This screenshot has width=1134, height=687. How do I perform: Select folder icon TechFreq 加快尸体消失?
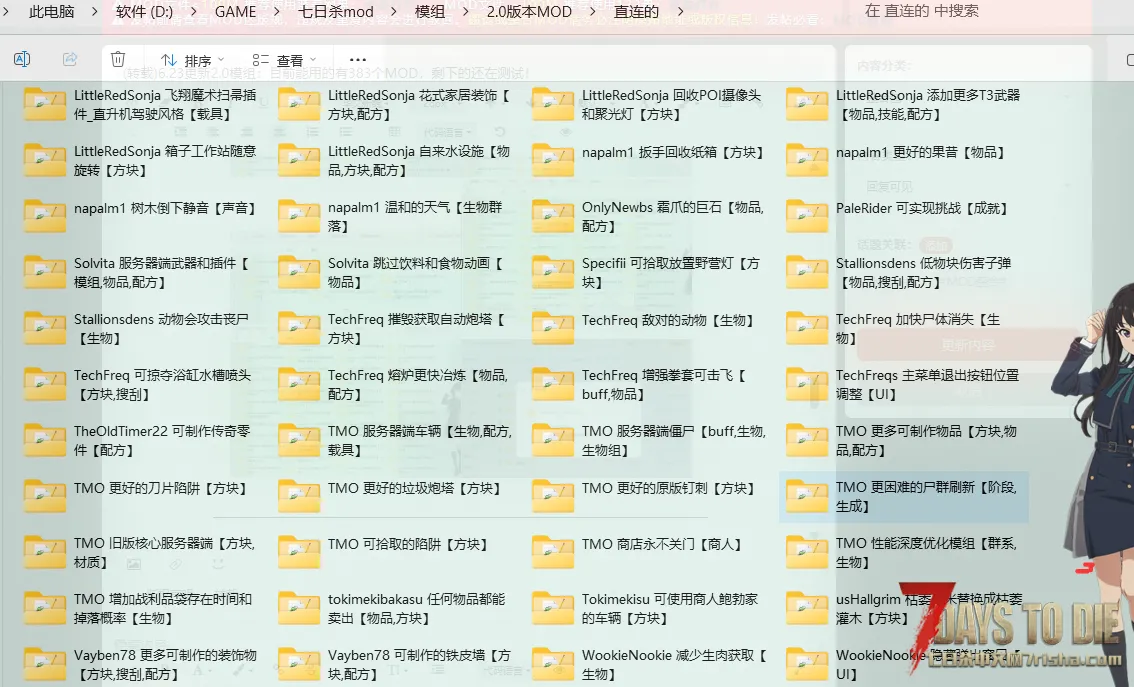click(807, 328)
